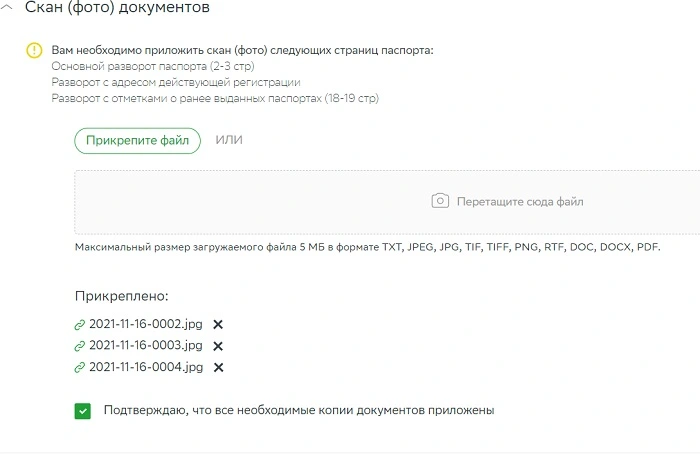Click the Максимальный размер загружаемого файла hint text
This screenshot has width=700, height=454.
[367, 247]
